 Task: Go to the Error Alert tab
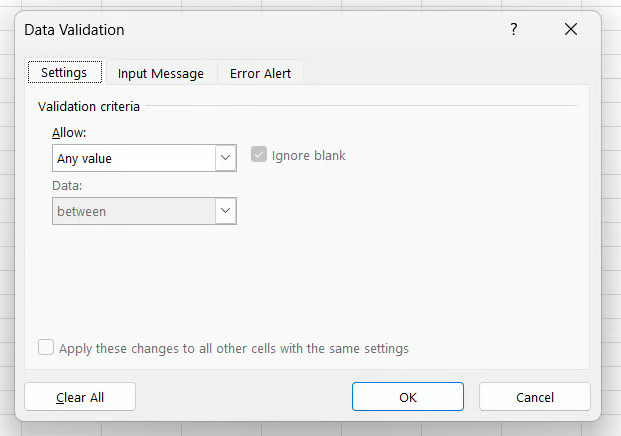260,73
